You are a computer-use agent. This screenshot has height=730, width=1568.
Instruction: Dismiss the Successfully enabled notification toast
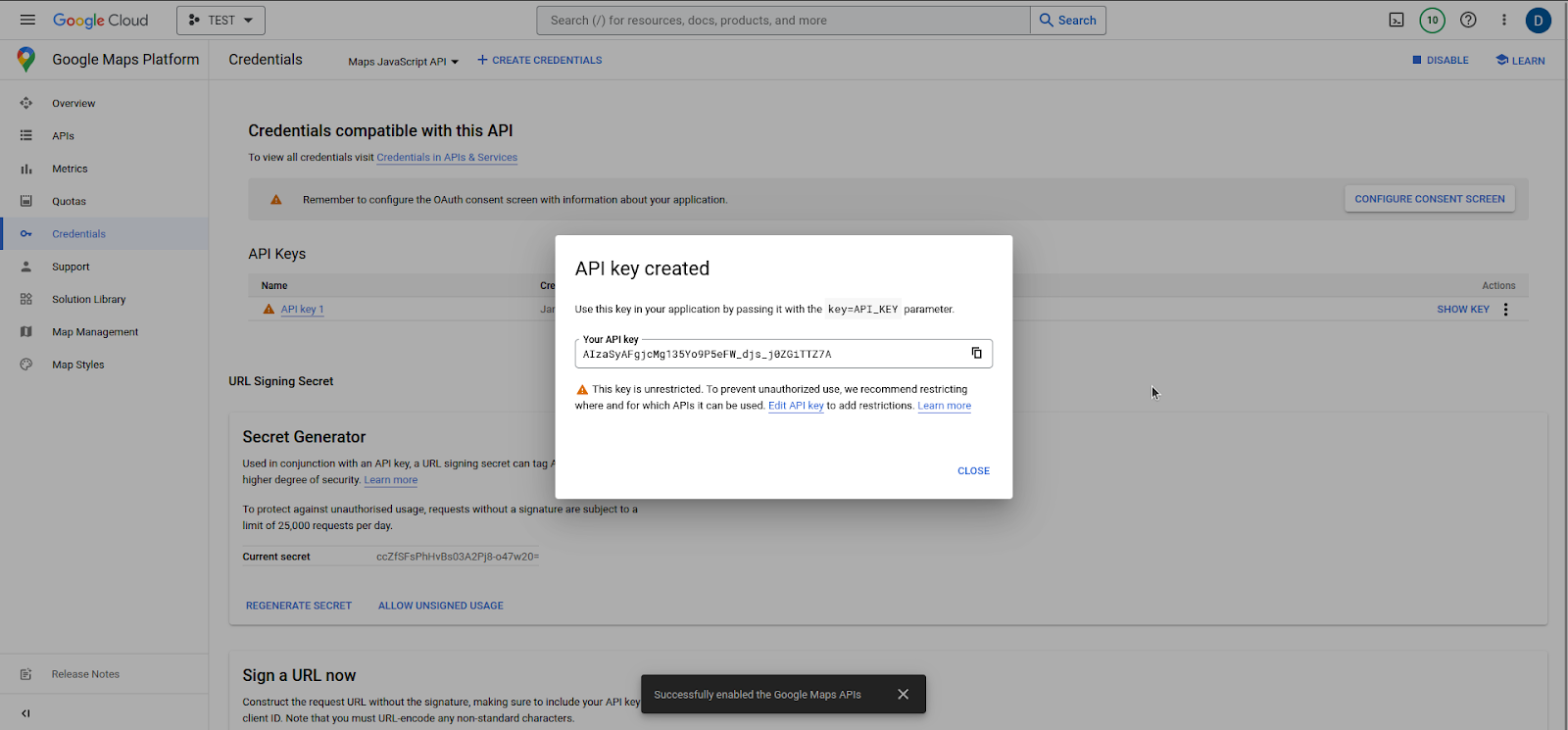pyautogui.click(x=904, y=695)
